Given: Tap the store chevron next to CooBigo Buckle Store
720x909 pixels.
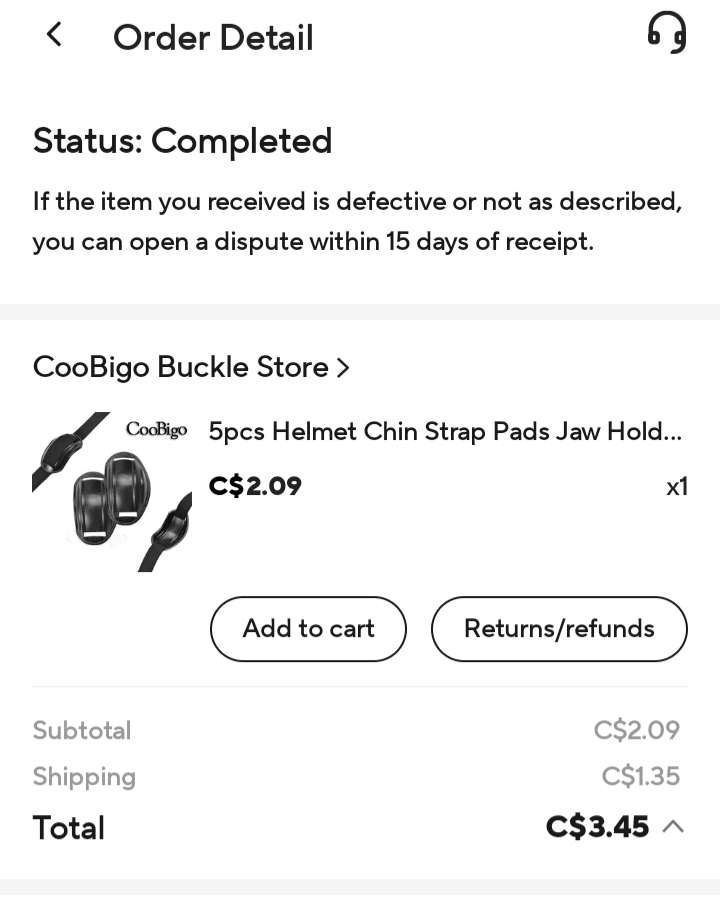Looking at the screenshot, I should click(x=343, y=367).
